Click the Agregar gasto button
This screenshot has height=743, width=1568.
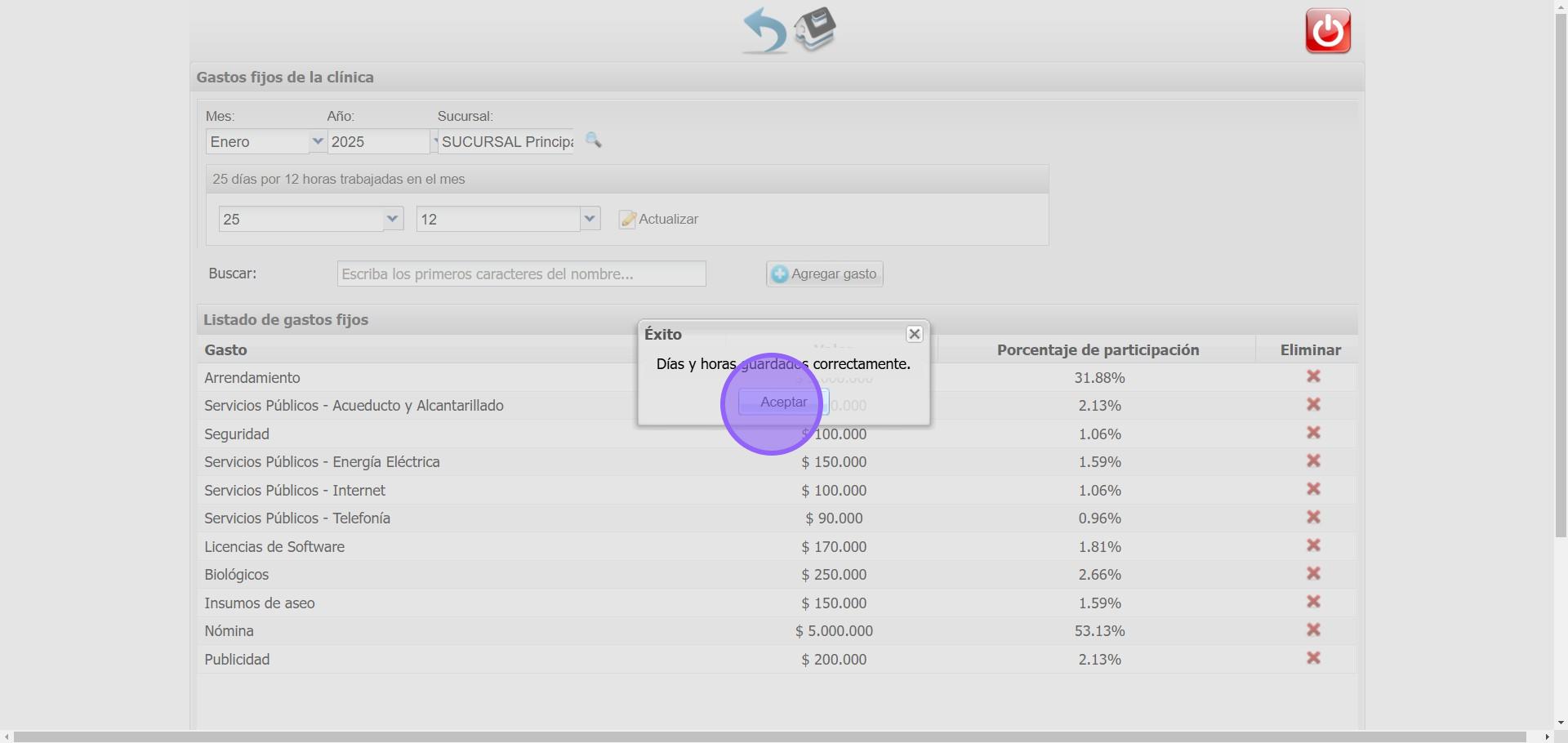tap(824, 274)
